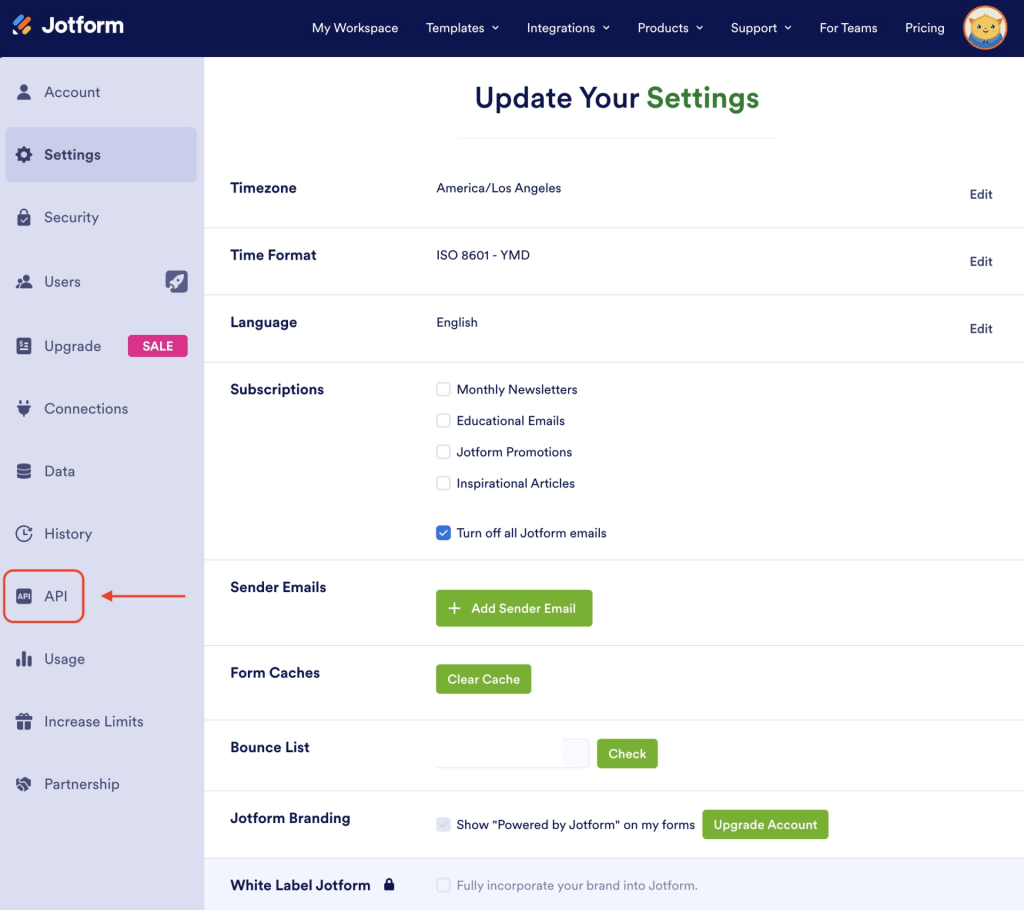1024x910 pixels.
Task: Click the API icon in sidebar
Action: [x=24, y=596]
